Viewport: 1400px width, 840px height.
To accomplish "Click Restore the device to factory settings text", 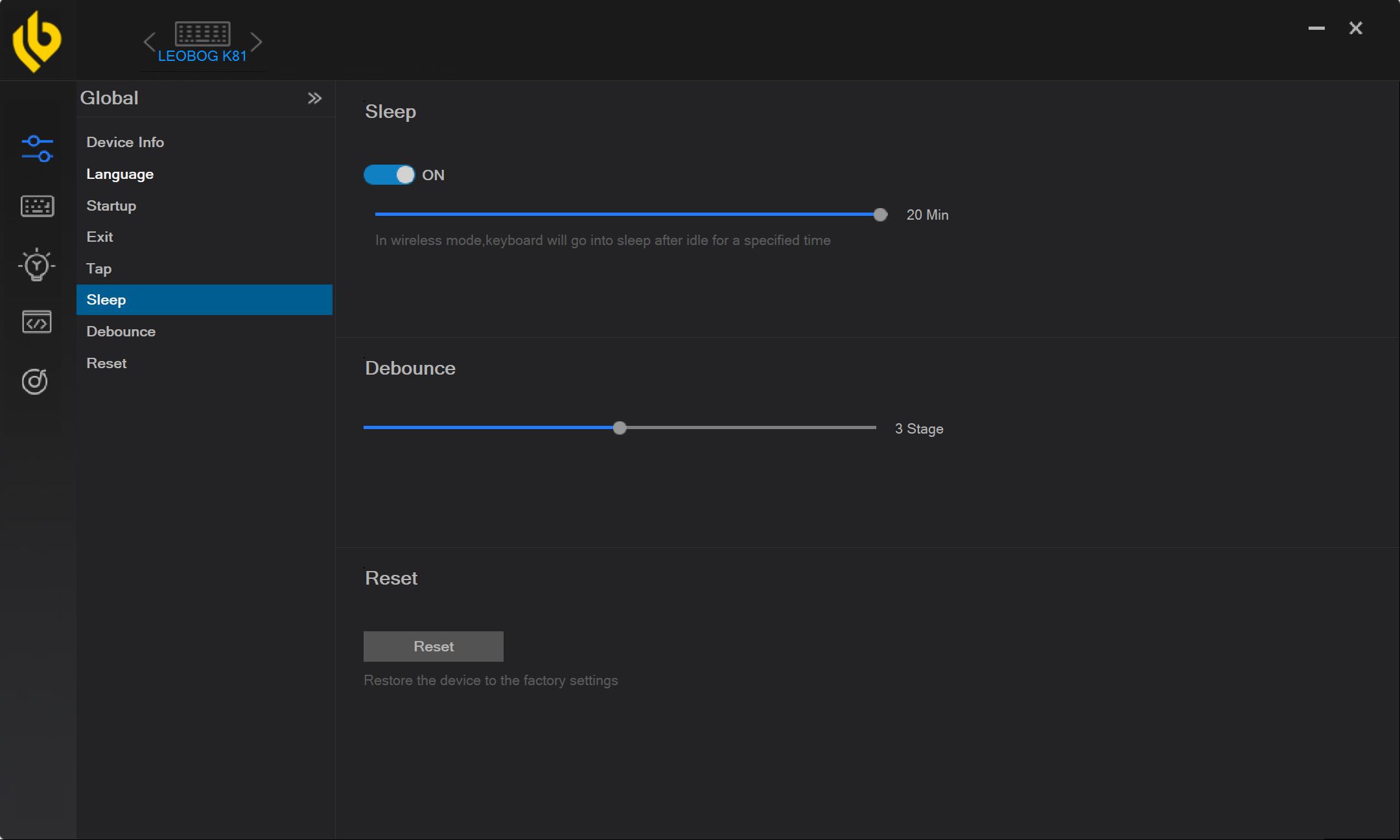I will coord(491,681).
